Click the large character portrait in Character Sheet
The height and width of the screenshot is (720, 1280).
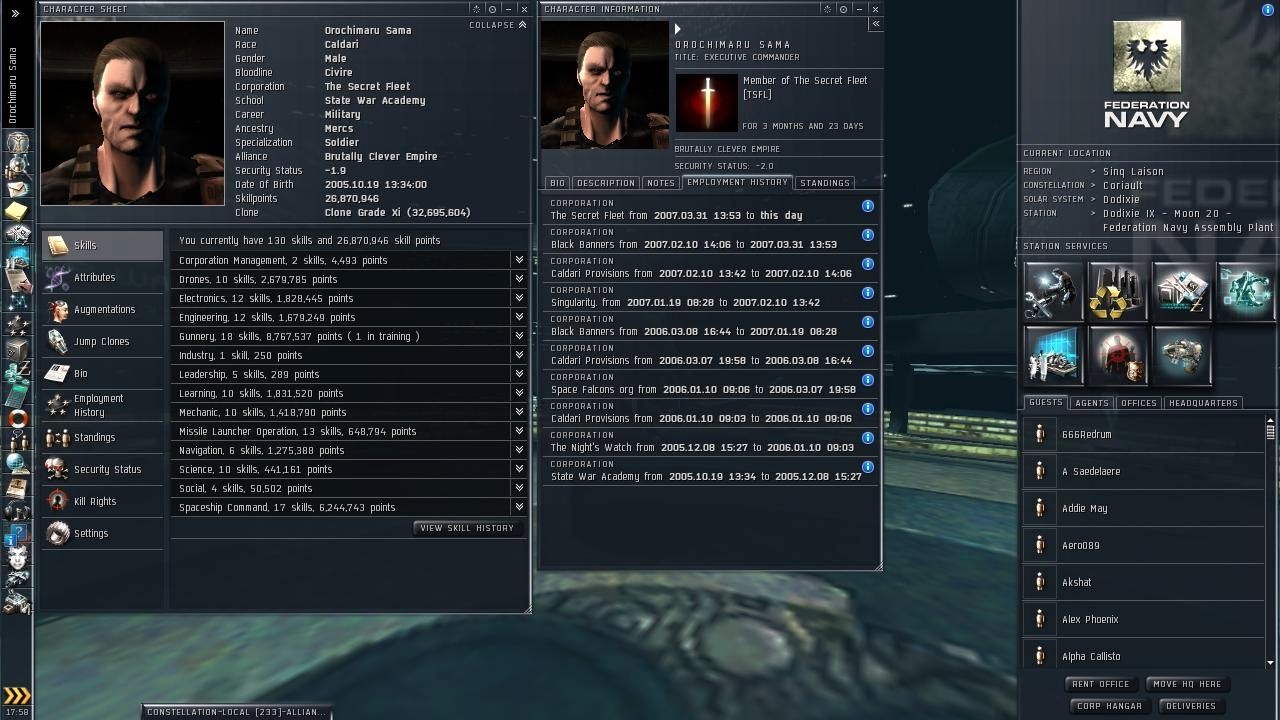click(x=133, y=113)
